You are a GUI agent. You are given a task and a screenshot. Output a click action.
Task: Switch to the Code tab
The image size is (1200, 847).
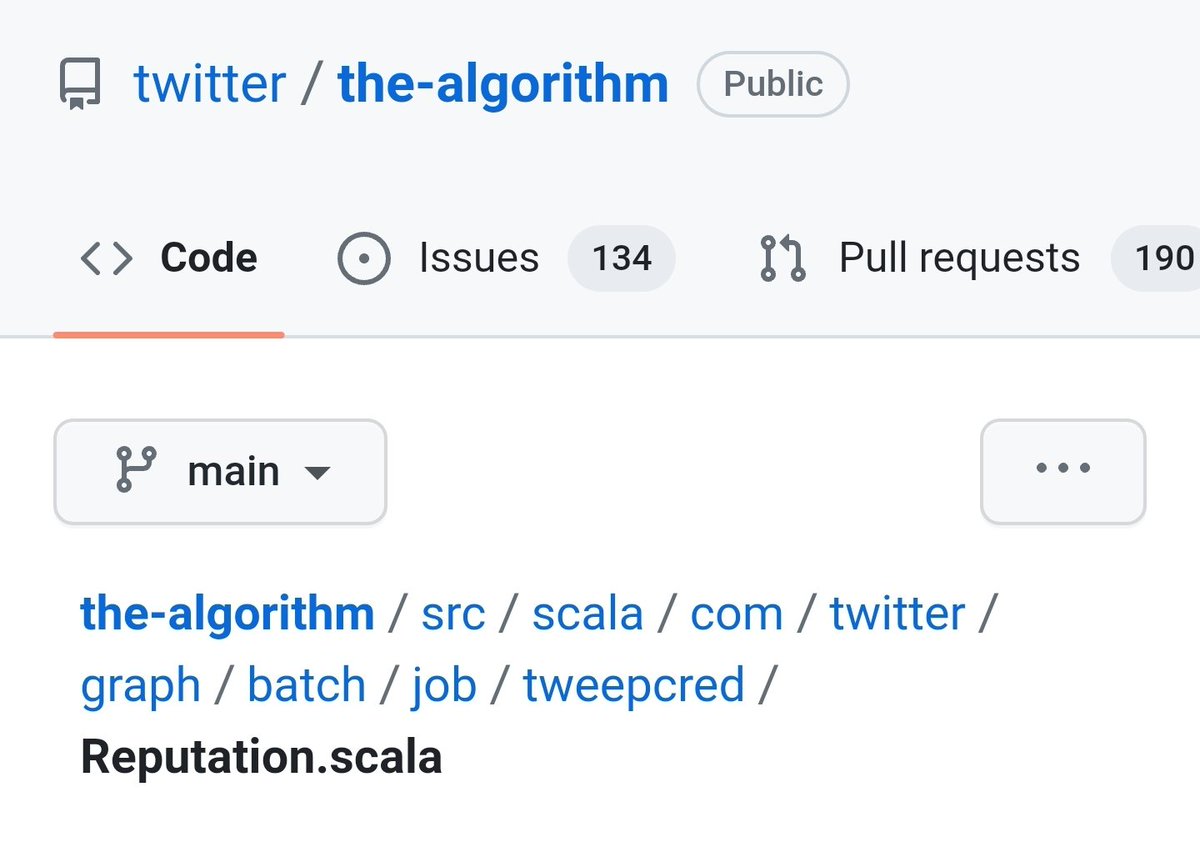208,258
